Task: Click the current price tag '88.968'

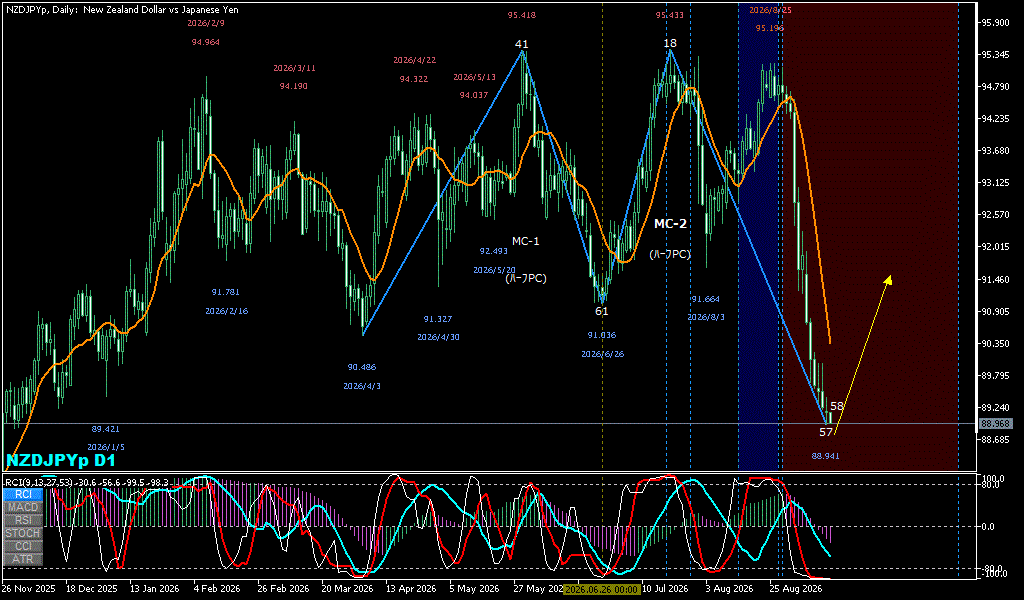Action: click(995, 424)
